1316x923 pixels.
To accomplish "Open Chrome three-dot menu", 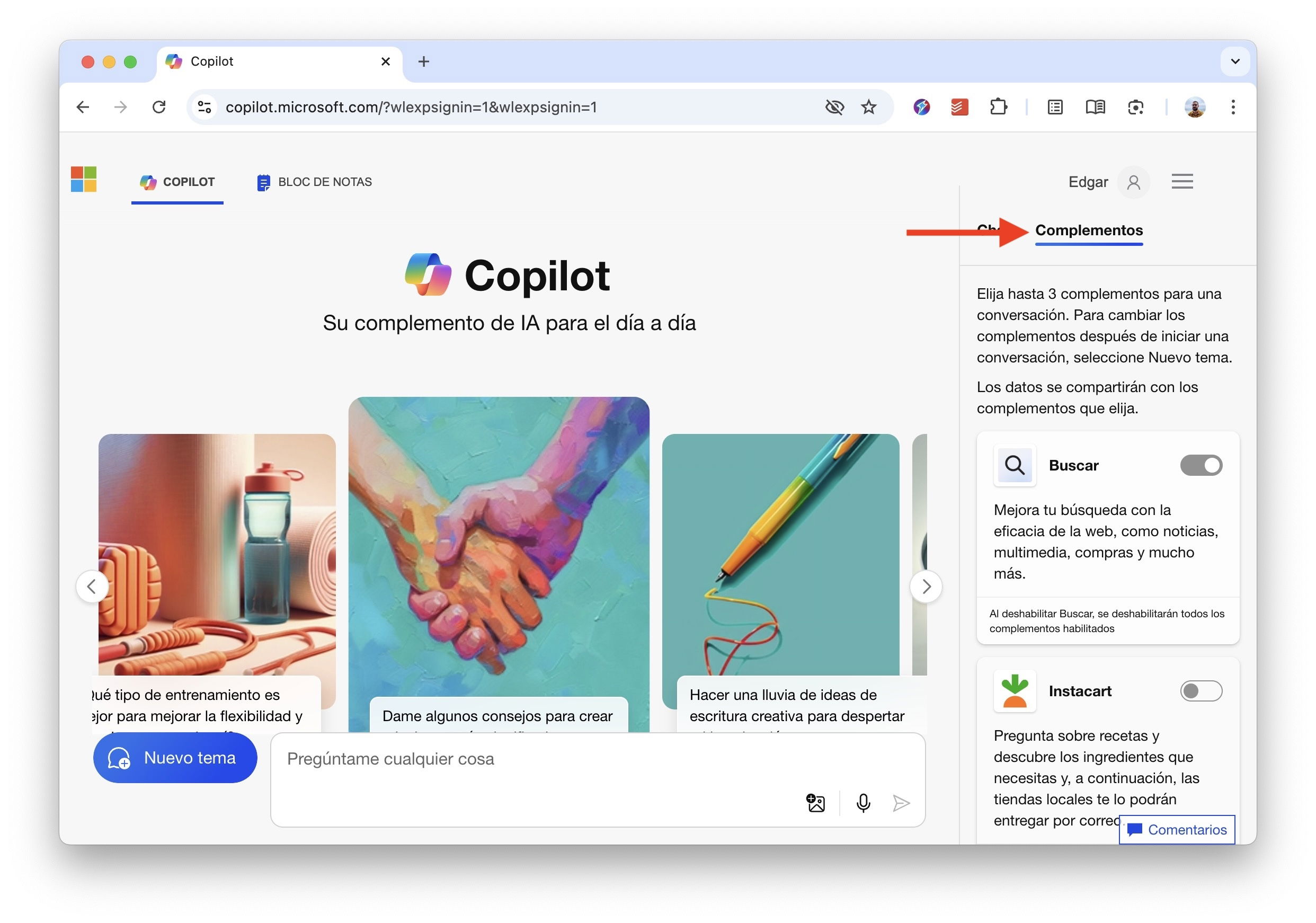I will coord(1233,107).
